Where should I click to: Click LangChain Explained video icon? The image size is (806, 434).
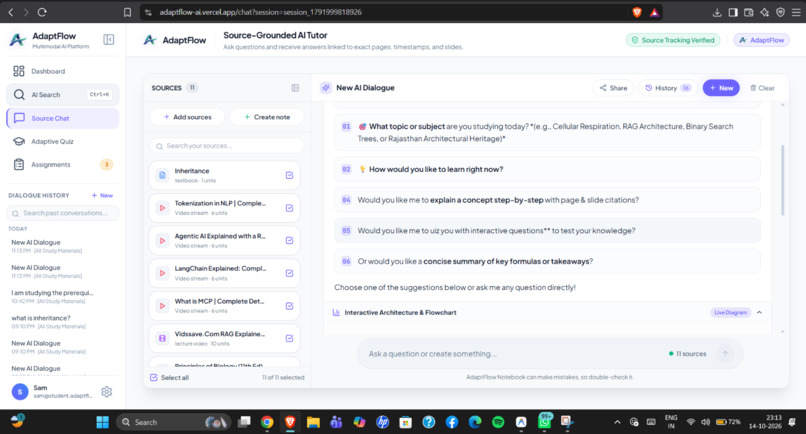tap(162, 273)
